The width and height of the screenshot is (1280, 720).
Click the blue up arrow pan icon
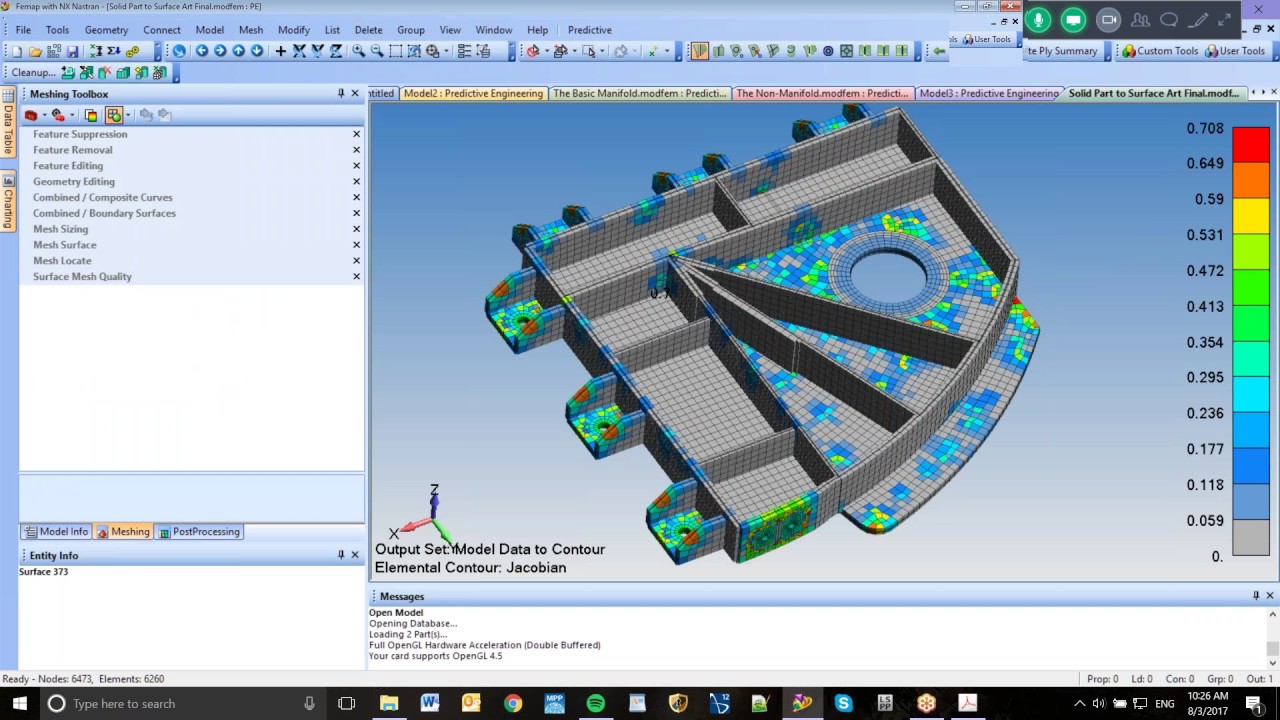pos(238,51)
